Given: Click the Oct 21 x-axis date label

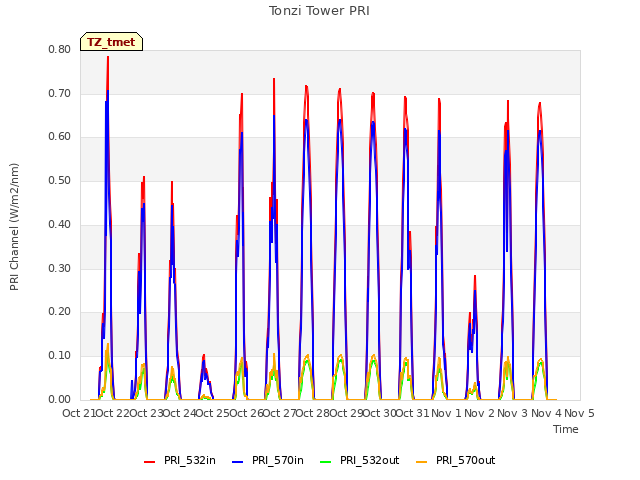Looking at the screenshot, I should pos(79,413).
